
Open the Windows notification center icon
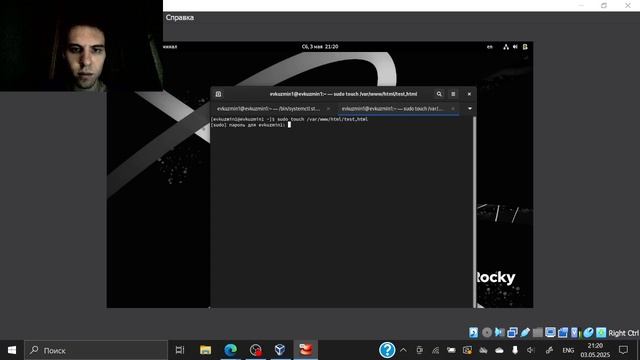[x=623, y=350]
